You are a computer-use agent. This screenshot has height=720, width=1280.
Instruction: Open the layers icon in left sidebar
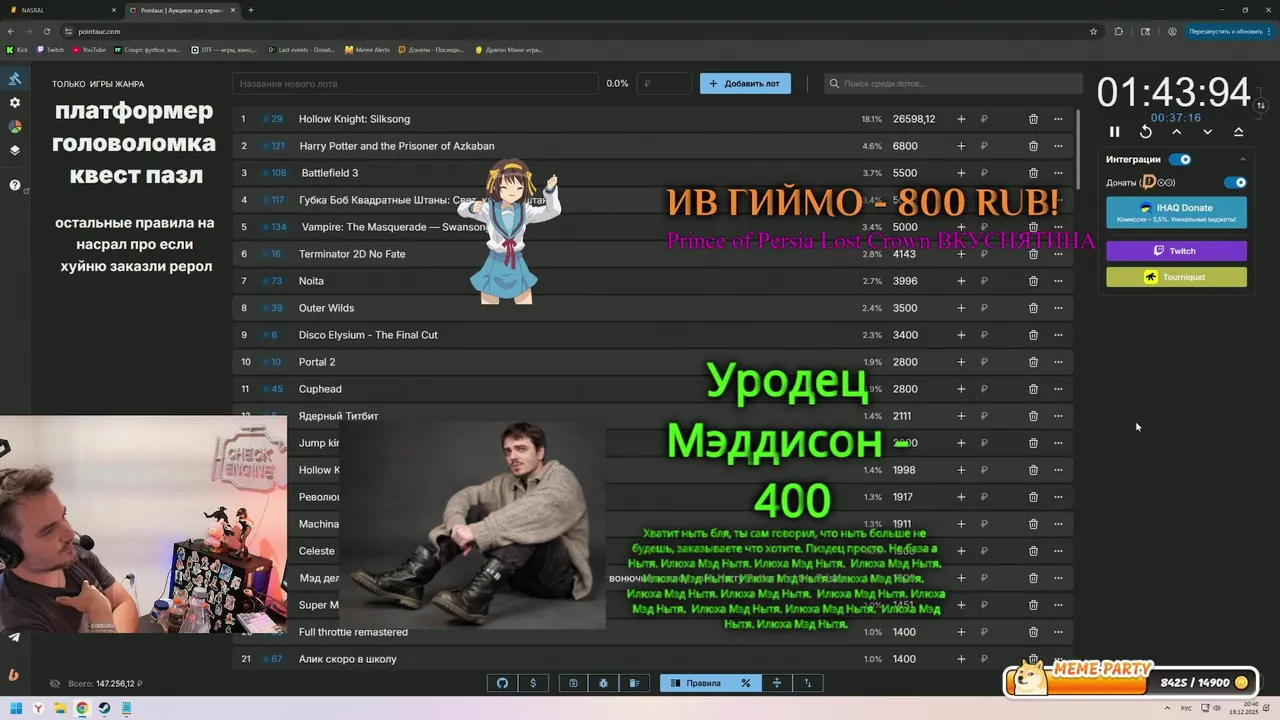pos(15,151)
